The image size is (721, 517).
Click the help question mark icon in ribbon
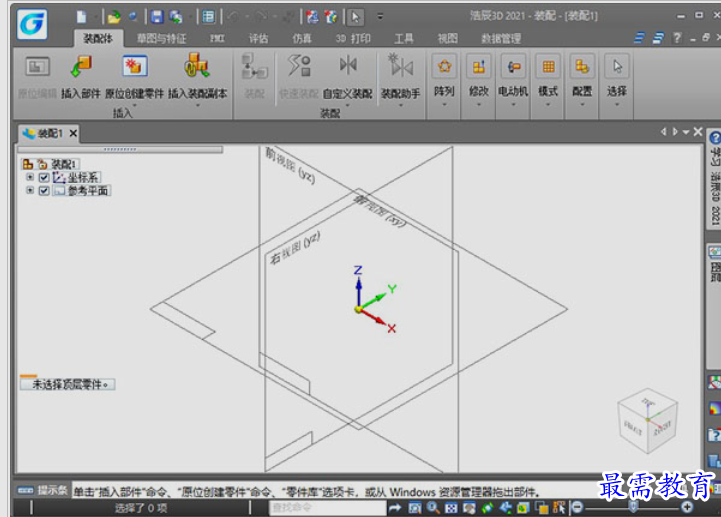(677, 38)
